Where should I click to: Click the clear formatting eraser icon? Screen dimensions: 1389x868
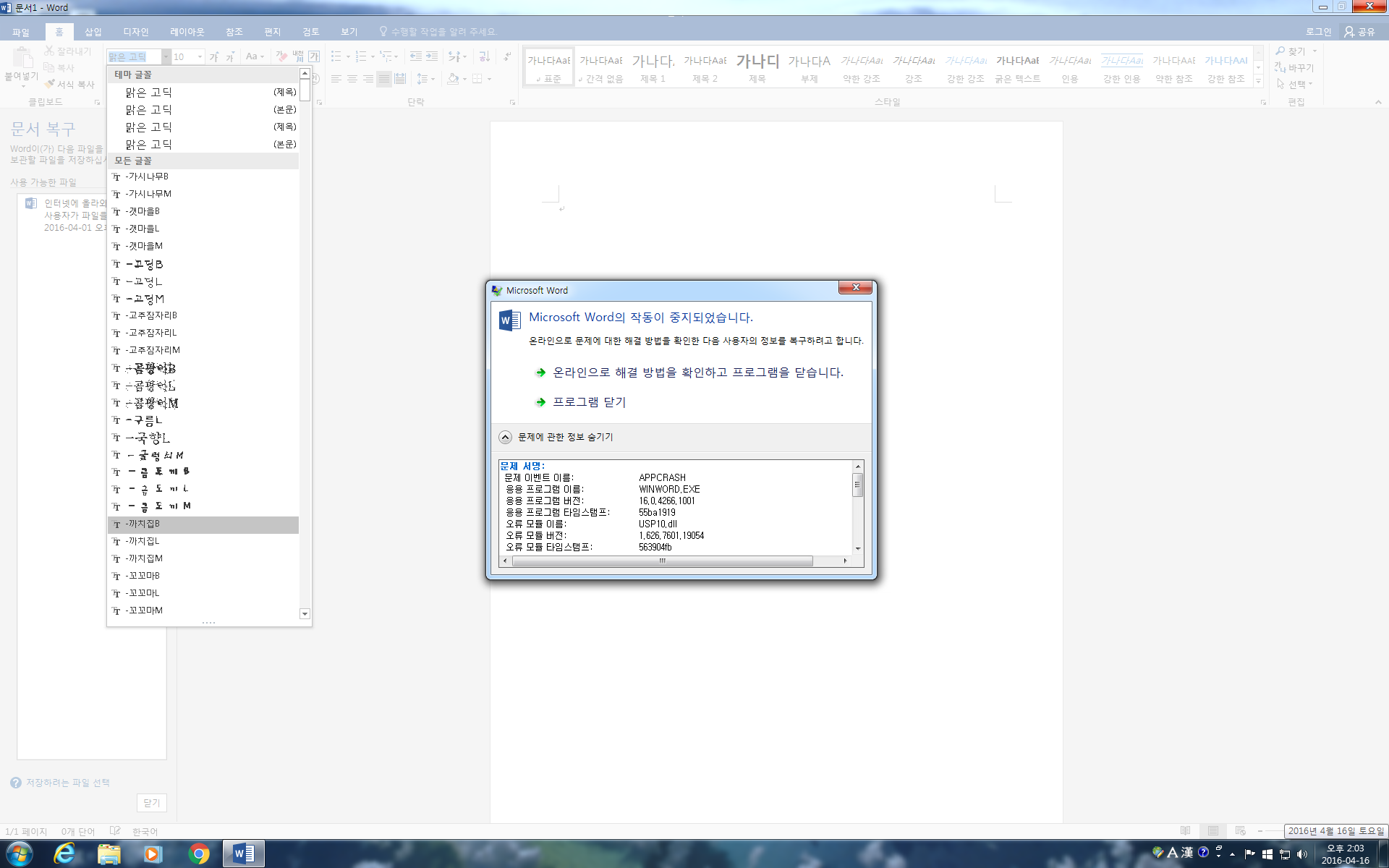click(281, 56)
